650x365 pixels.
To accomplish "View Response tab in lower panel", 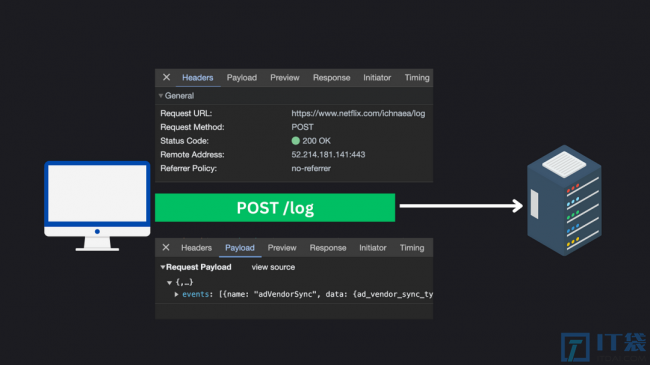I will (328, 248).
